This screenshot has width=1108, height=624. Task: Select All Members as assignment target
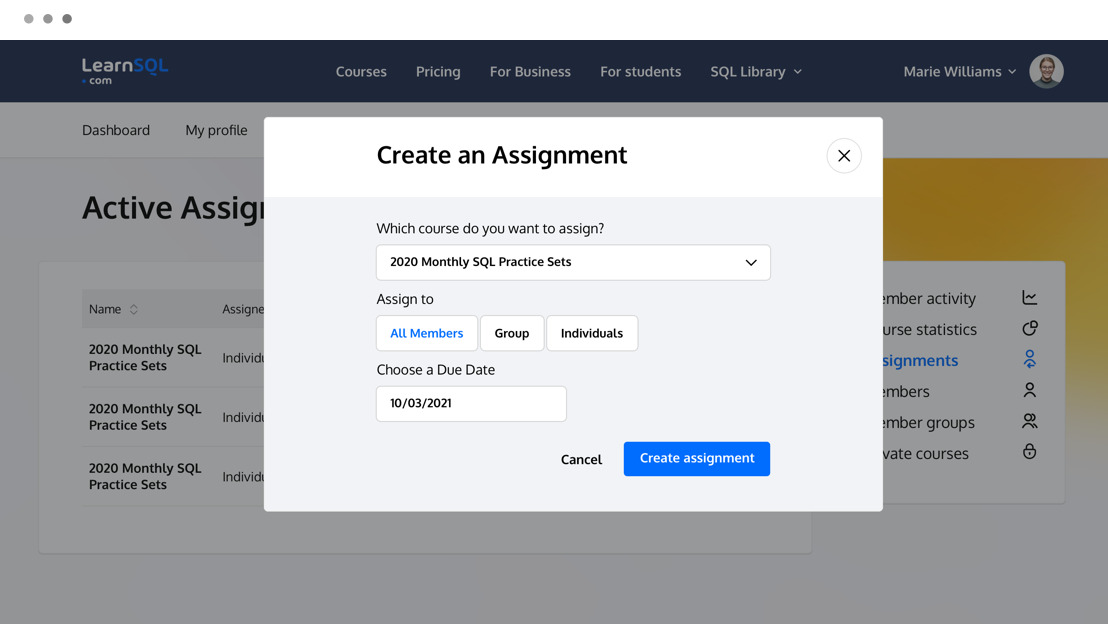[x=426, y=332]
